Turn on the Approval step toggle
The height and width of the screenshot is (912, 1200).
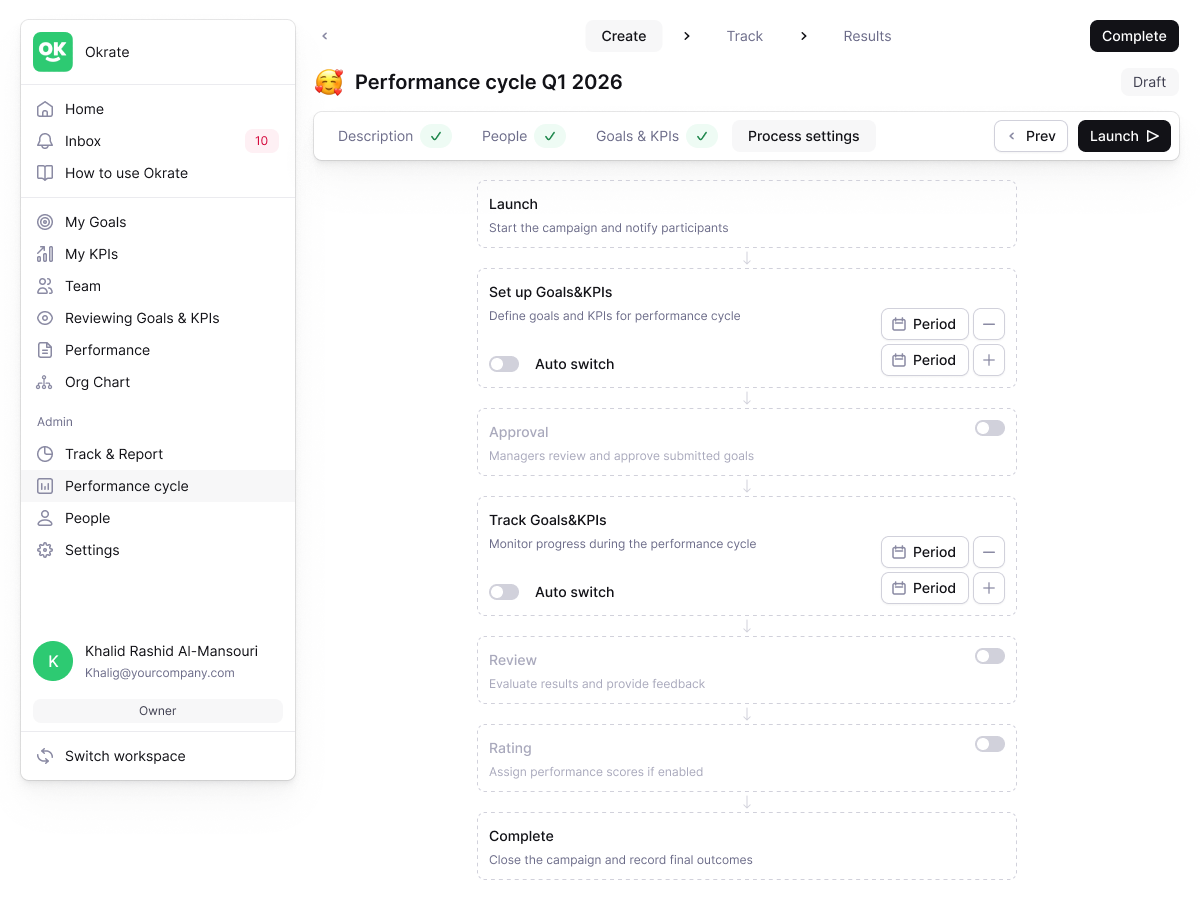990,428
